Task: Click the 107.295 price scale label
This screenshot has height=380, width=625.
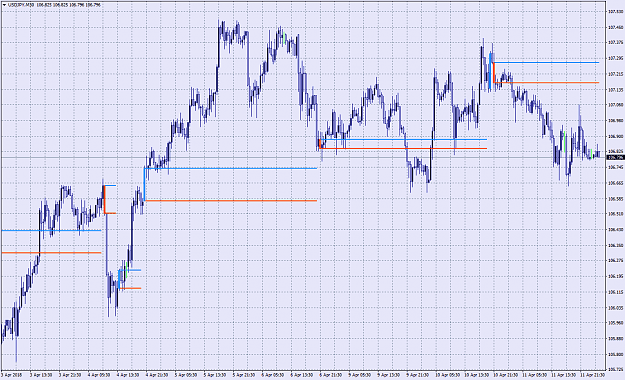Action: click(x=615, y=58)
